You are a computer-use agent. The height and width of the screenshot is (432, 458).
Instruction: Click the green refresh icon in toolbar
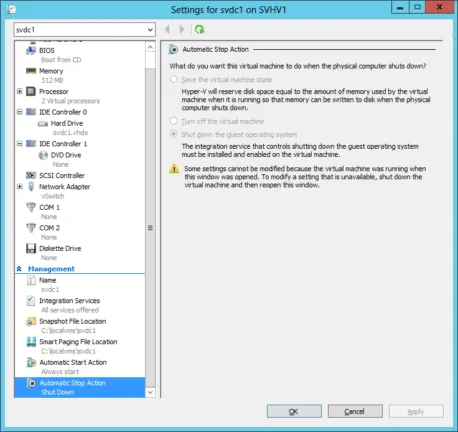pyautogui.click(x=199, y=30)
